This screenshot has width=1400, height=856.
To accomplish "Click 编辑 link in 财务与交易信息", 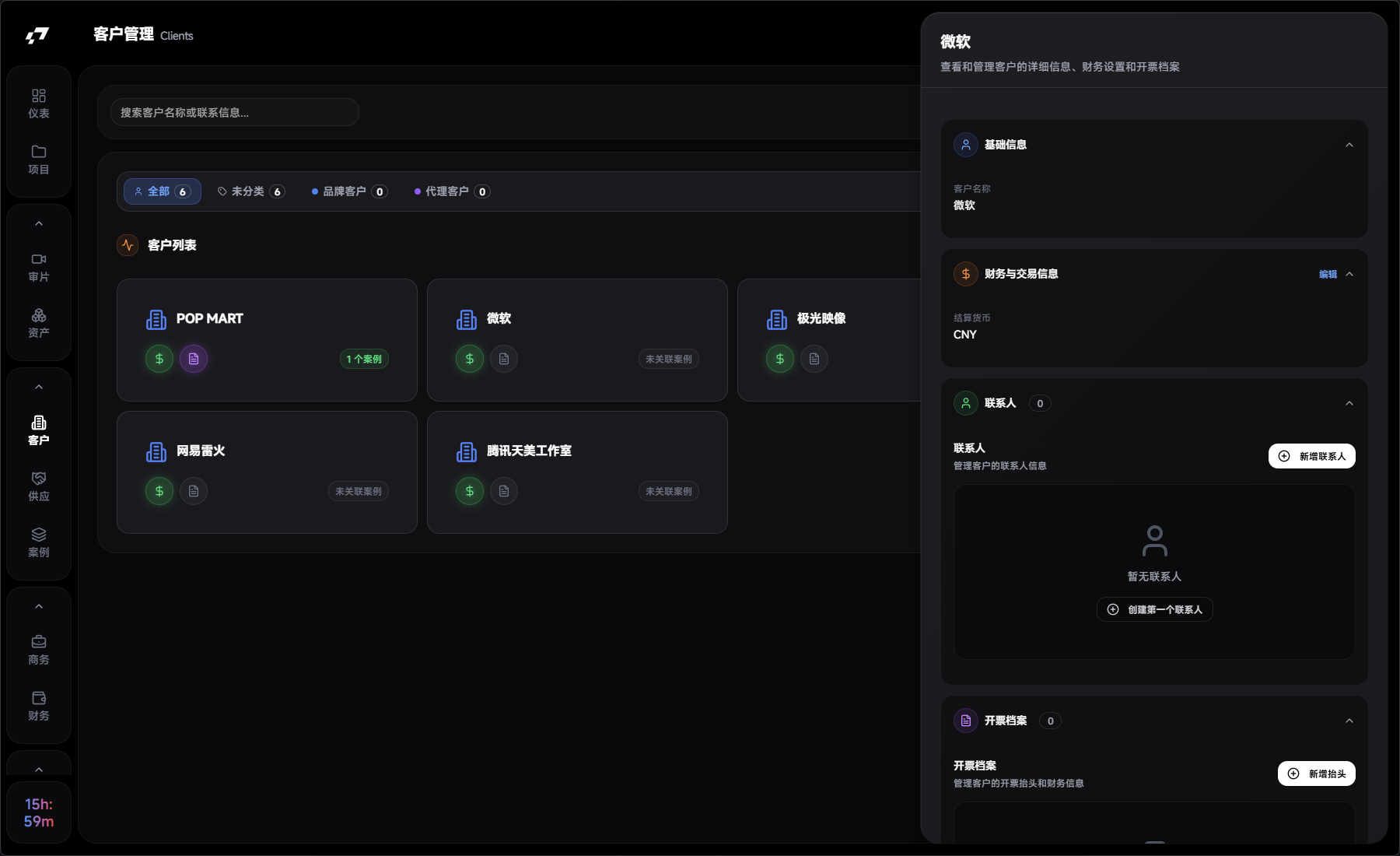I will 1328,274.
